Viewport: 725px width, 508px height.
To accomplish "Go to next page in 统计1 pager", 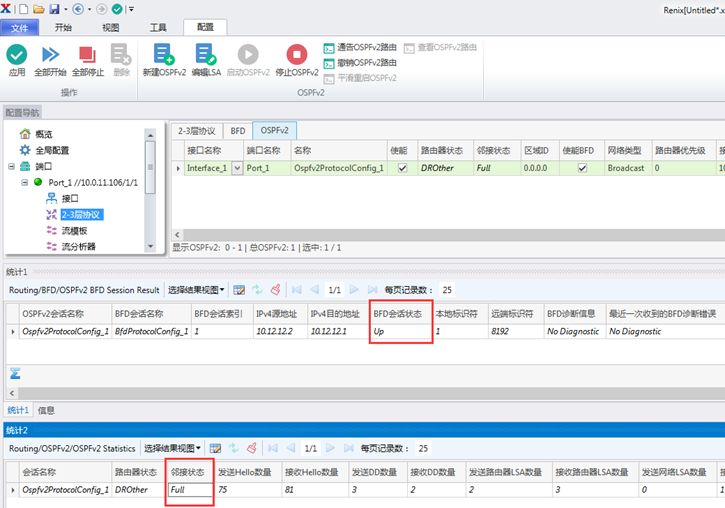I will pyautogui.click(x=354, y=290).
